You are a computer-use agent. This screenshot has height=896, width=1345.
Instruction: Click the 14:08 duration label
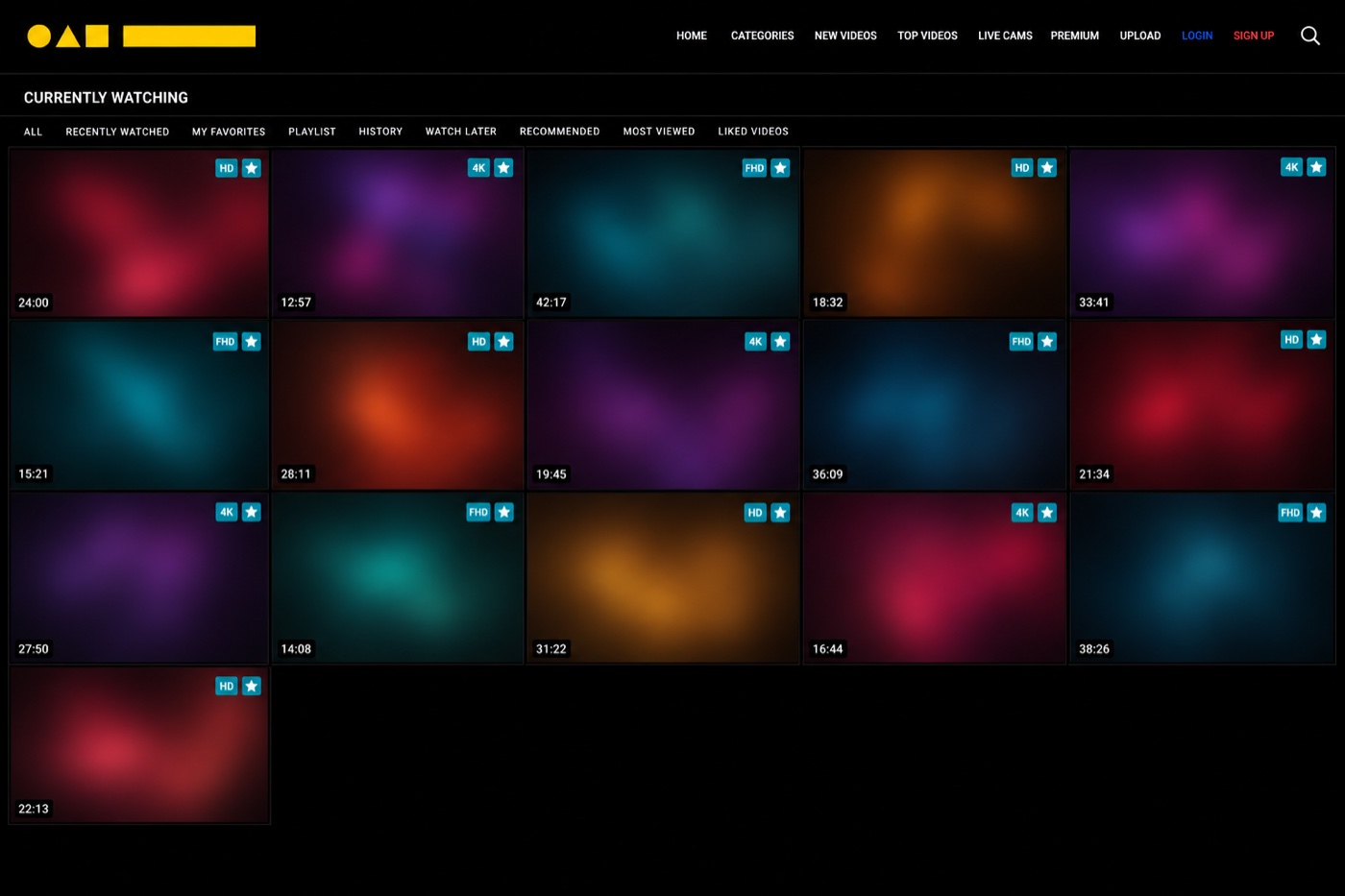[x=296, y=649]
